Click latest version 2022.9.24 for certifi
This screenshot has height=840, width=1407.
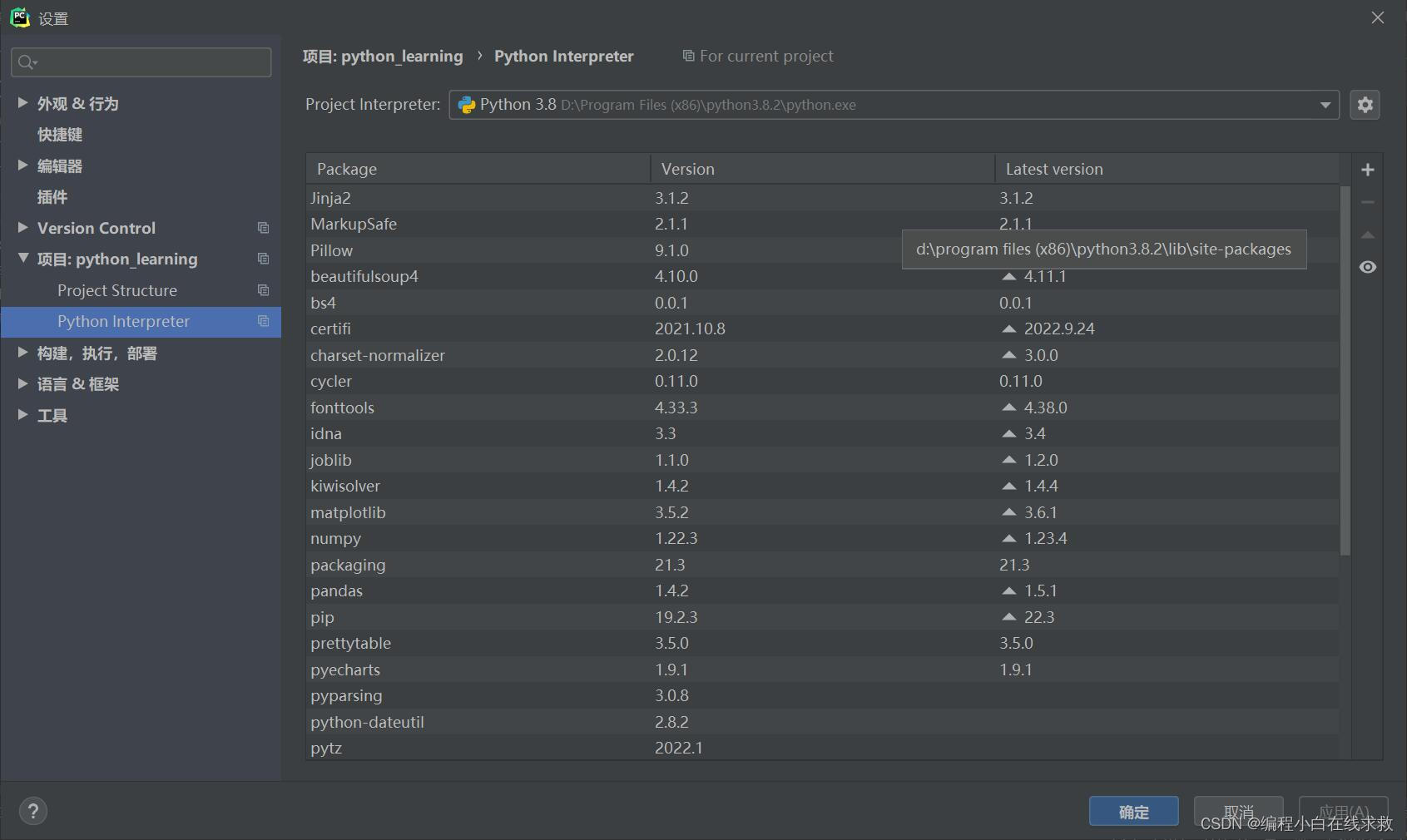(x=1058, y=329)
